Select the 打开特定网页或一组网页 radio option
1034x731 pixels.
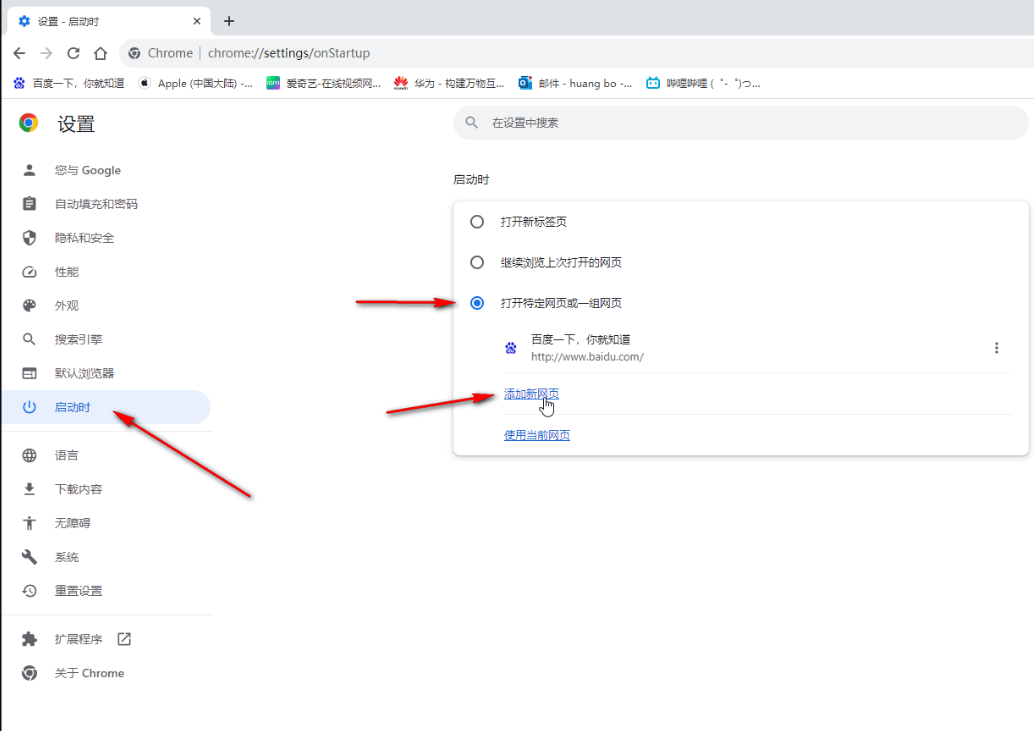click(477, 303)
